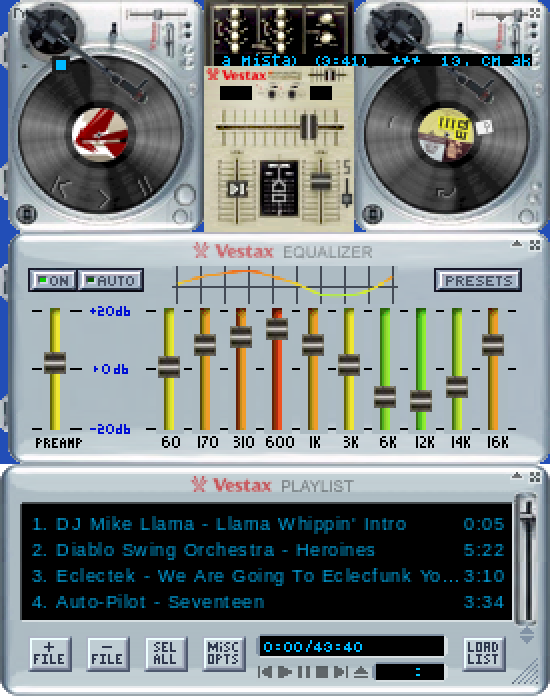The height and width of the screenshot is (696, 550).
Task: Click the left turntable record label
Action: click(x=100, y=134)
